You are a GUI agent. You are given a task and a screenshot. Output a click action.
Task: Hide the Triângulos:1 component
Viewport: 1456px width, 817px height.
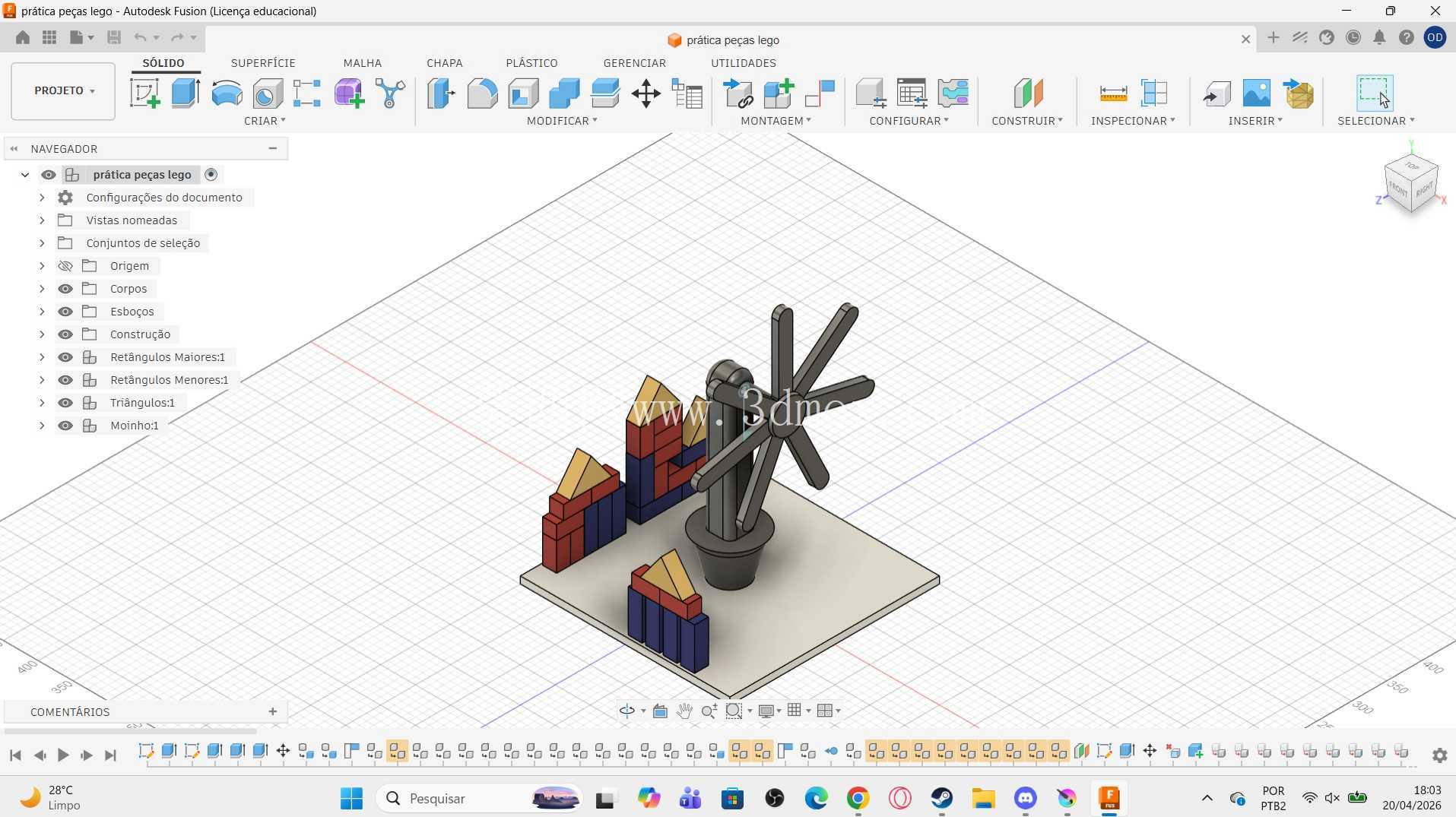click(65, 403)
